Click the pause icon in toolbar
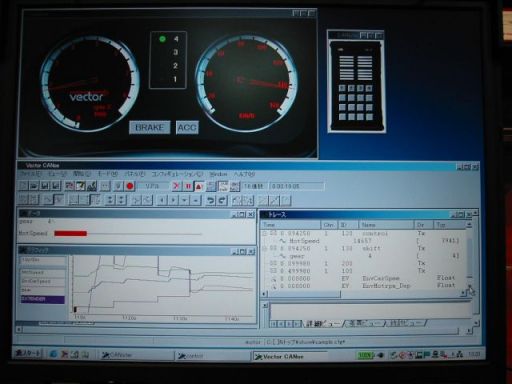Image resolution: width=512 pixels, height=384 pixels. [188, 186]
